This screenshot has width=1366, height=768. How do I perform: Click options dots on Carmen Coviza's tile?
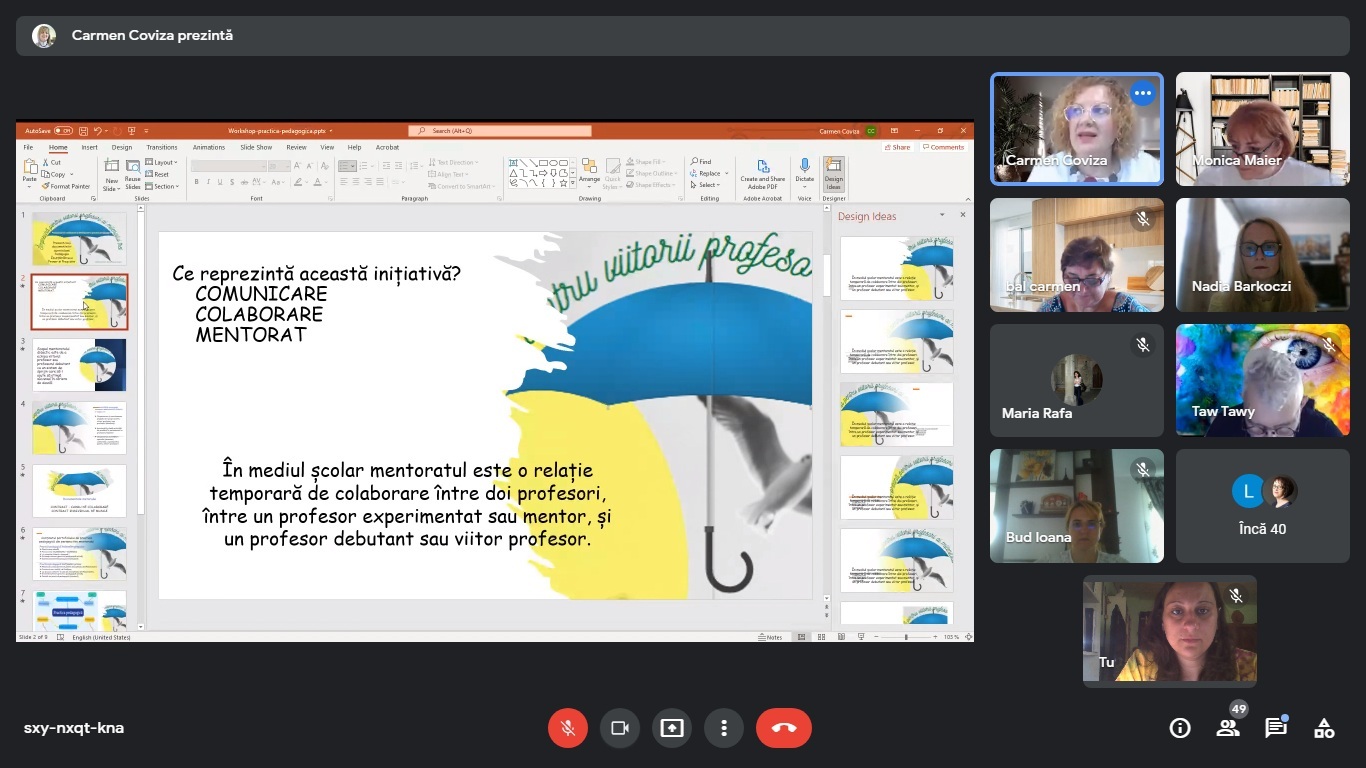1142,93
